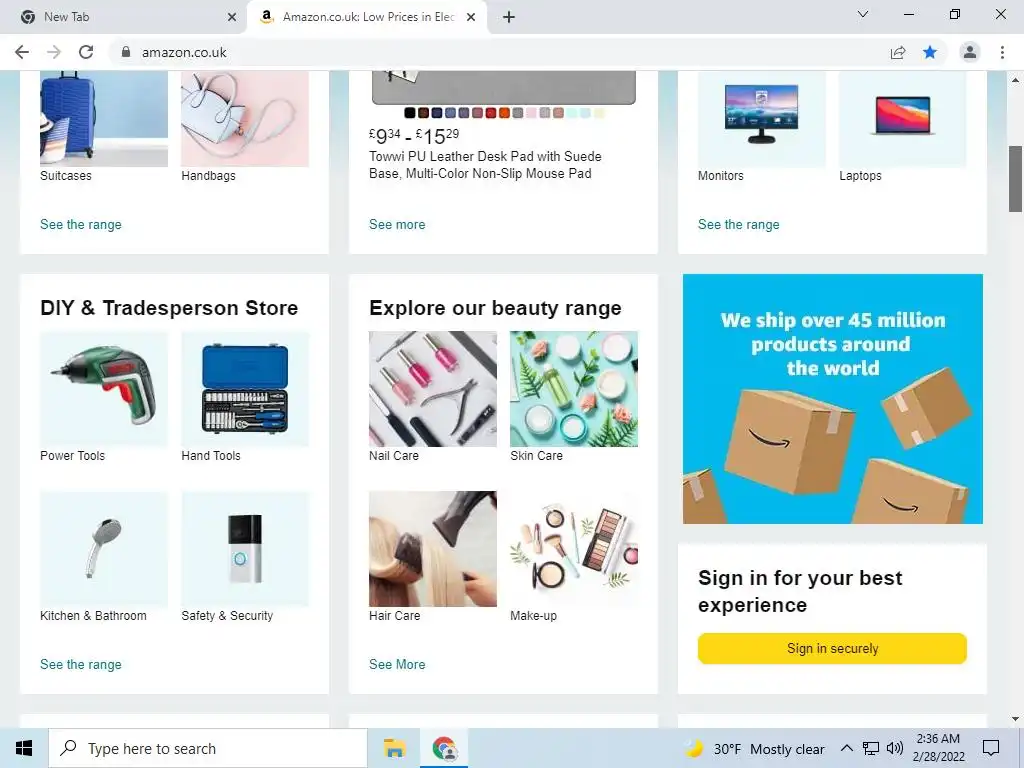Viewport: 1024px width, 768px height.
Task: Show hidden system tray icons
Action: coord(846,748)
